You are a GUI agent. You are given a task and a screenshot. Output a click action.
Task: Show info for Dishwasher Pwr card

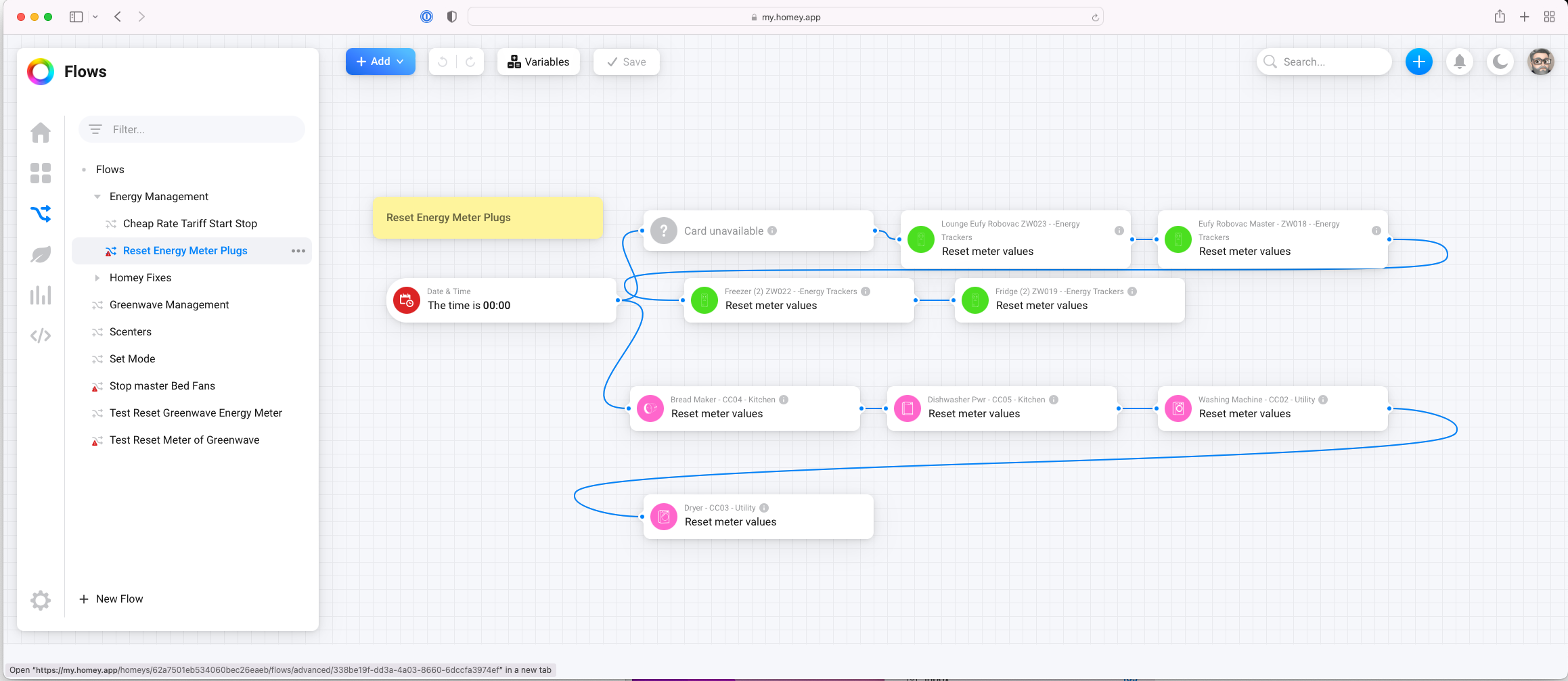tap(1054, 400)
